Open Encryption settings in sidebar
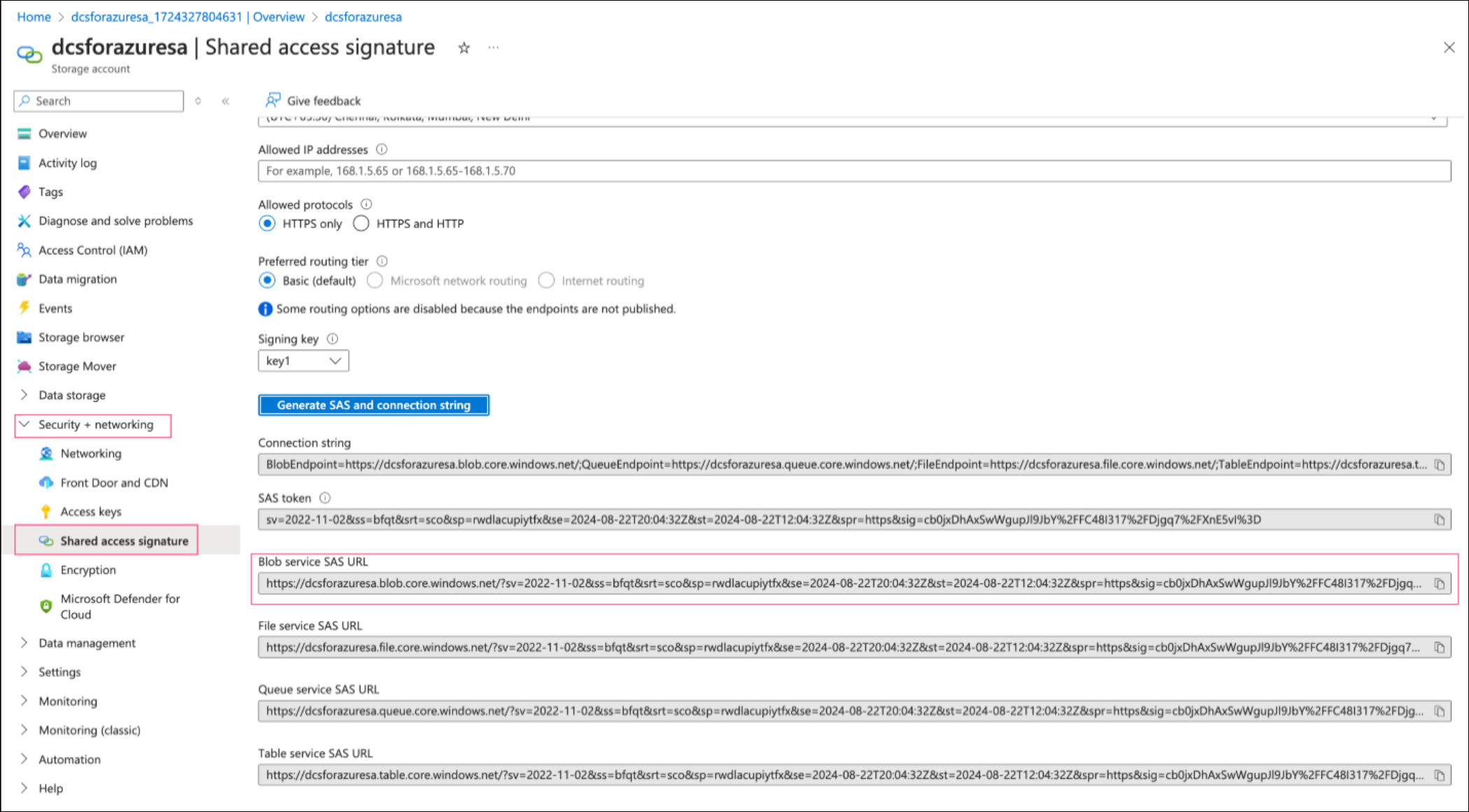 (88, 570)
